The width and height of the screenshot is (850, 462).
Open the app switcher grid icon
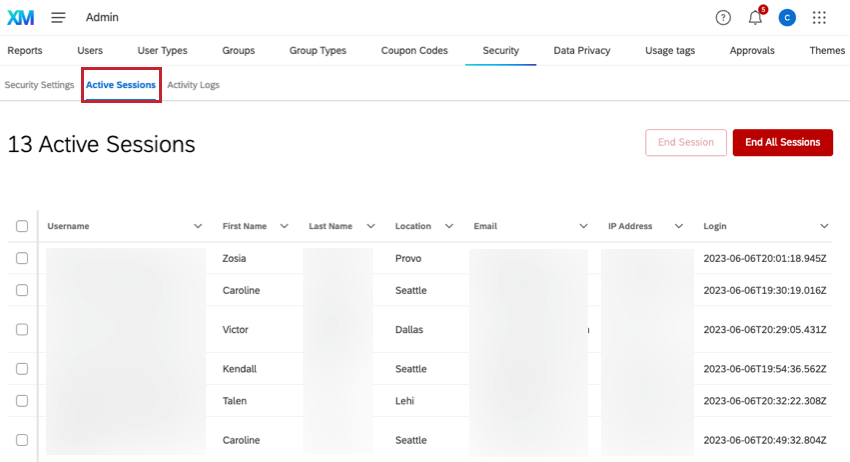(819, 17)
